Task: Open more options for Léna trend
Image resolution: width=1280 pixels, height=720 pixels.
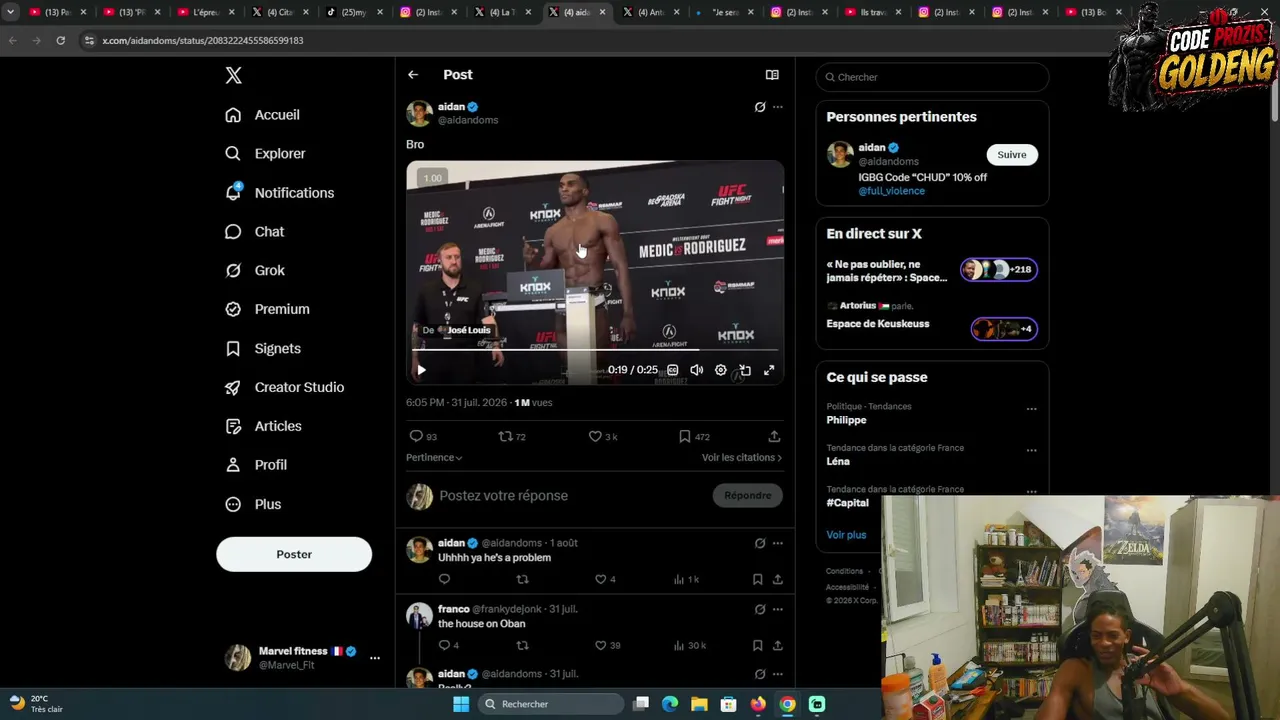Action: [x=1031, y=450]
